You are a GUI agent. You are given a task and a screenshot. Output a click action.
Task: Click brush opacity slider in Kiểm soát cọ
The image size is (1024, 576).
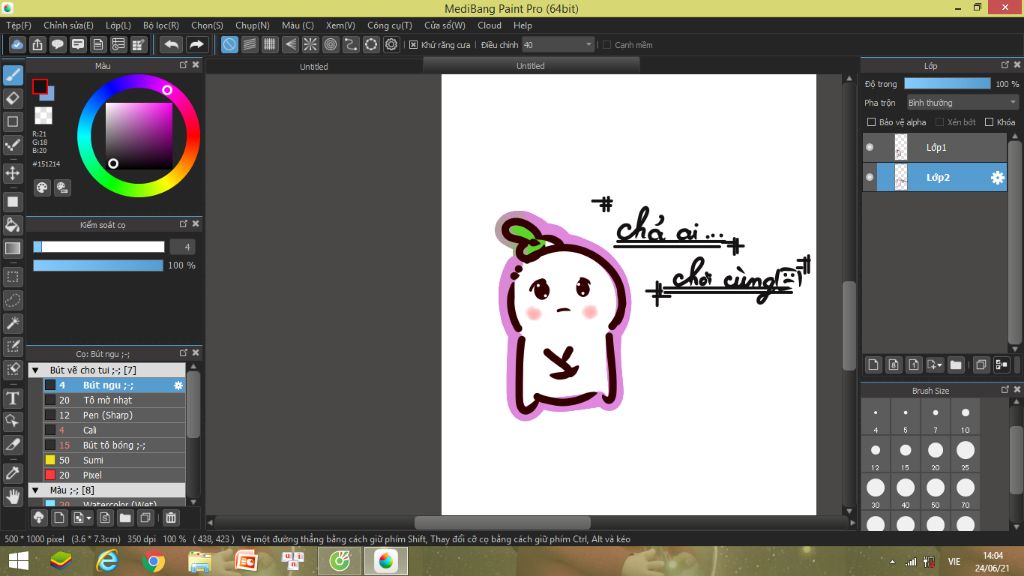[x=98, y=265]
